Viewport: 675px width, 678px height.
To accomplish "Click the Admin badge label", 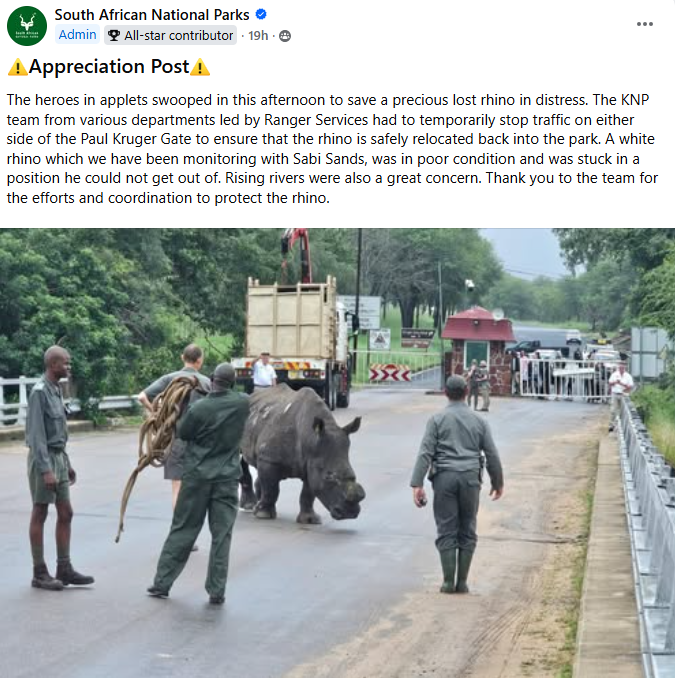I will [77, 35].
